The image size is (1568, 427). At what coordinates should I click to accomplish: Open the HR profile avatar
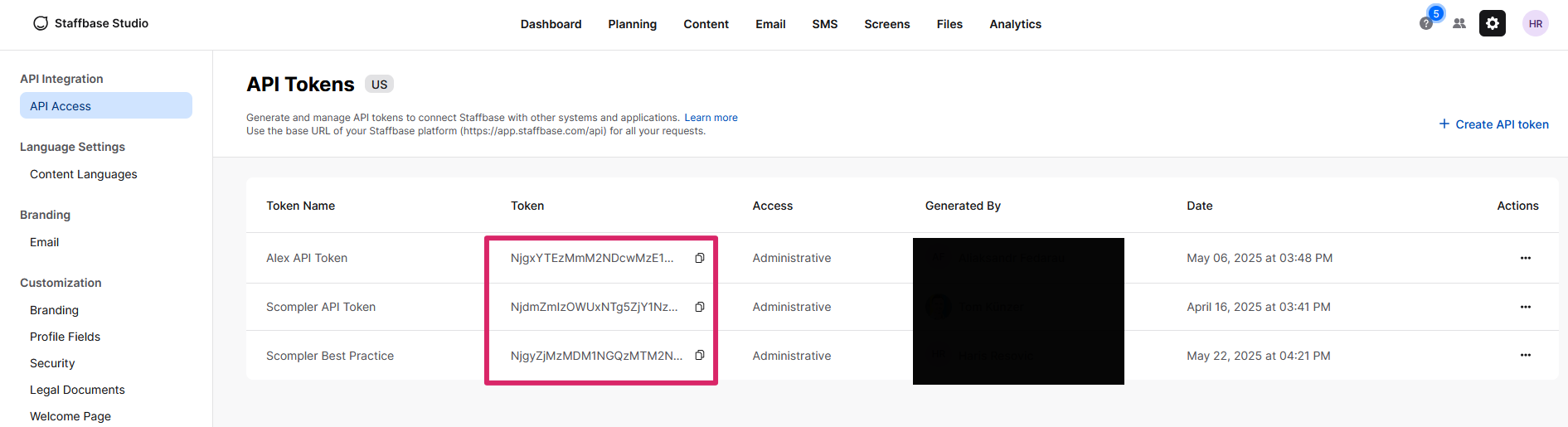pyautogui.click(x=1535, y=24)
